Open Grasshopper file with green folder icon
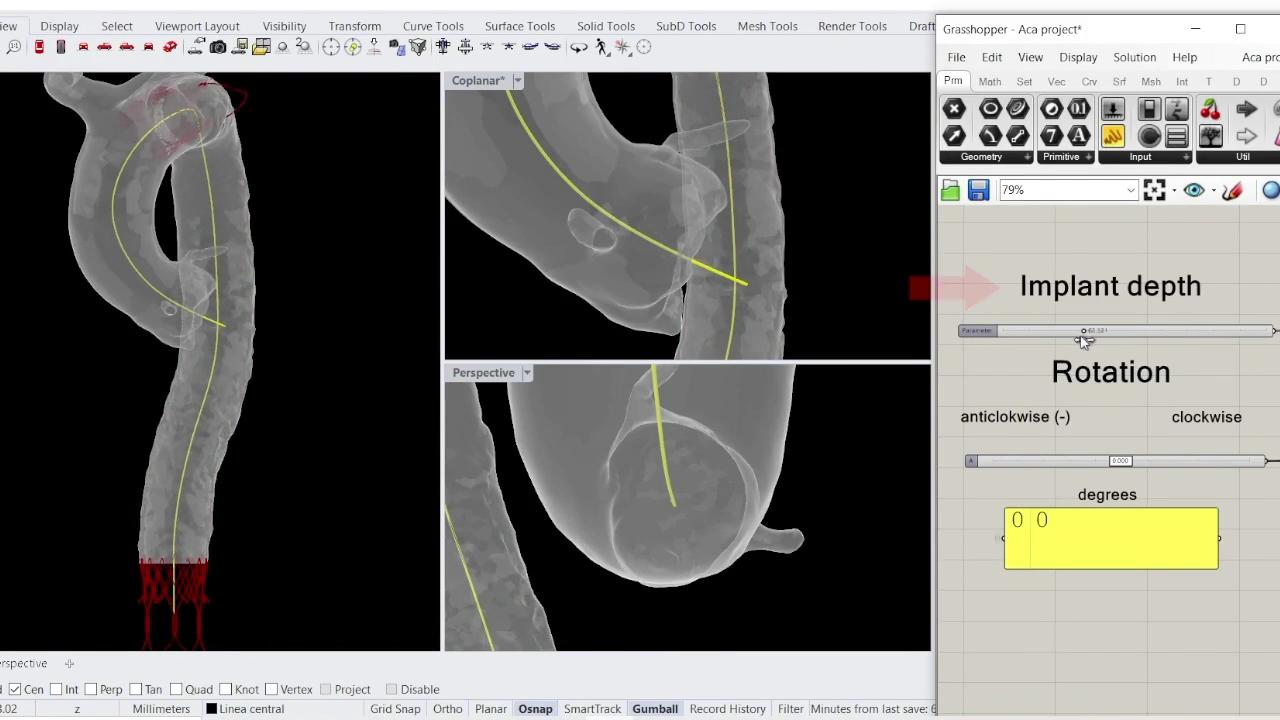Screen dimensions: 1280x720 pyautogui.click(x=950, y=190)
